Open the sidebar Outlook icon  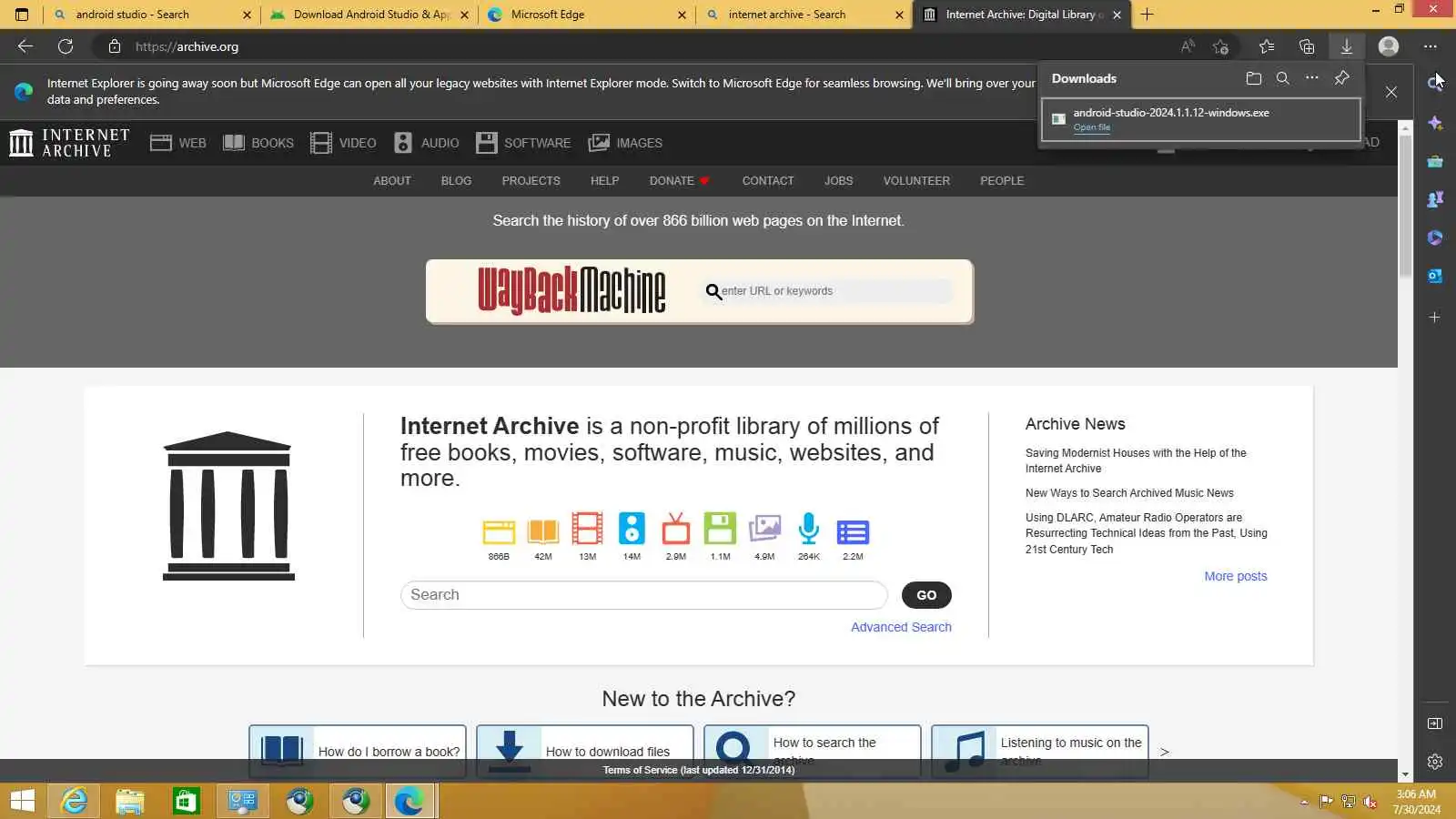click(1435, 276)
